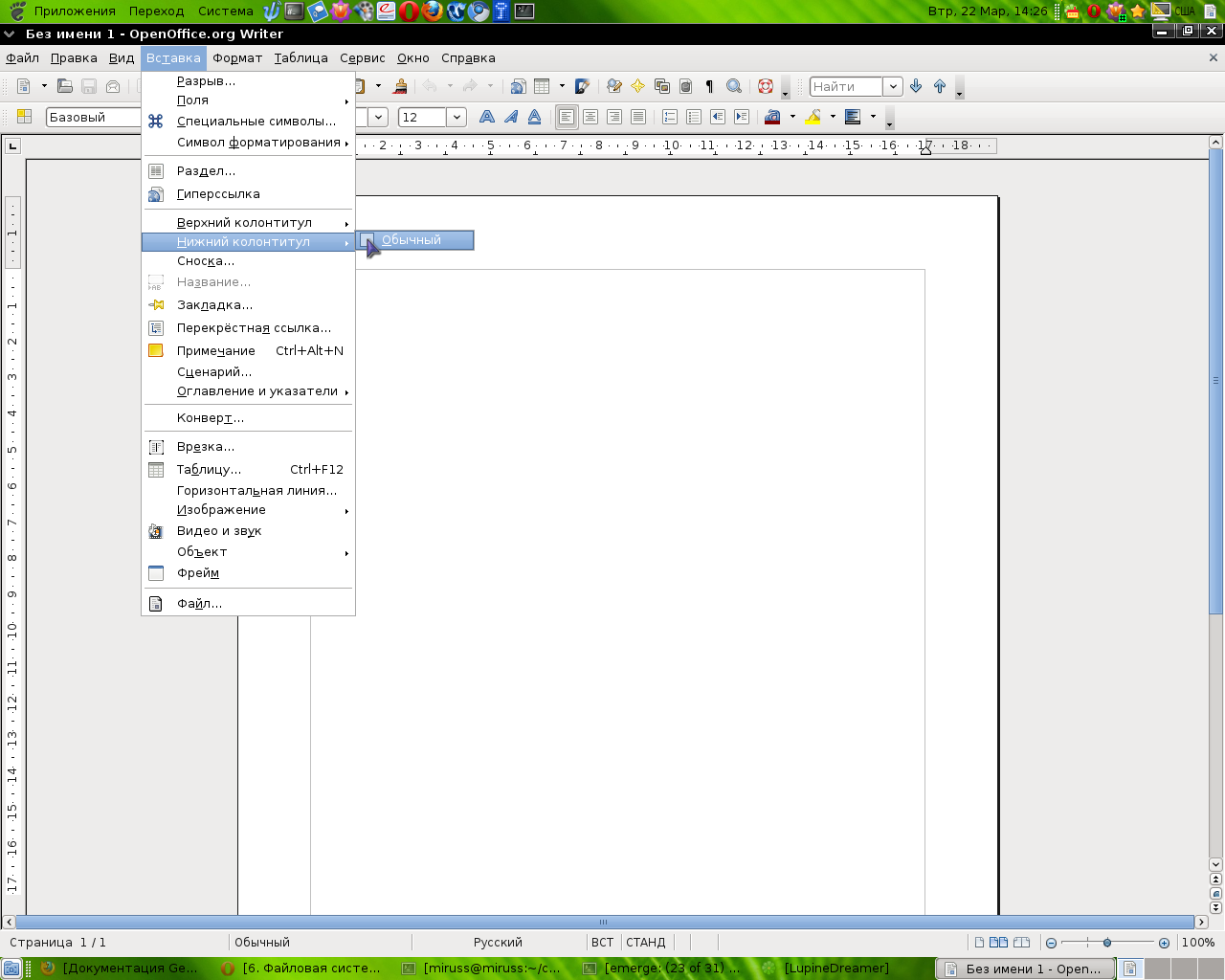Screen dimensions: 1225x980
Task: Apply justified alignment
Action: pyautogui.click(x=638, y=117)
